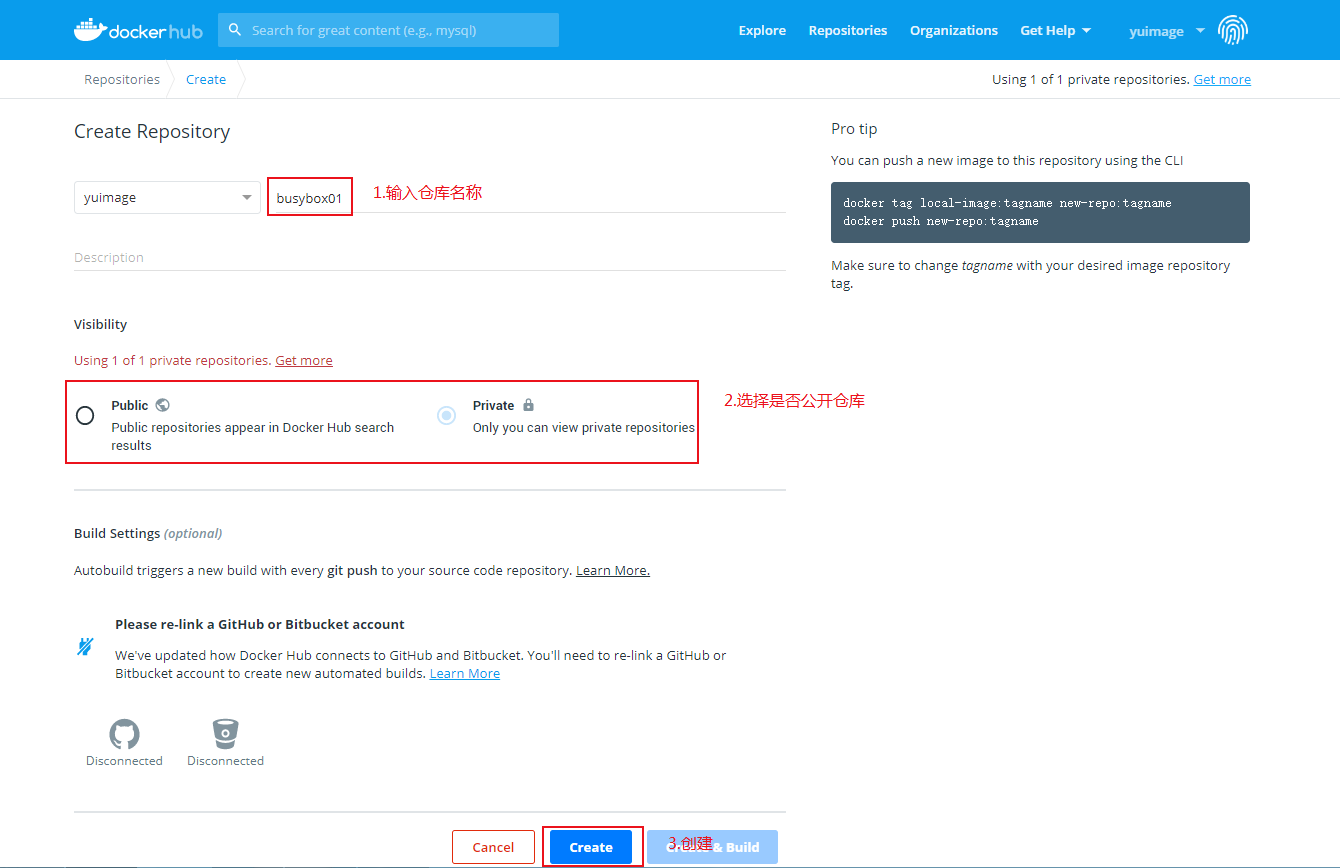Click Get more link in header bar

click(x=1222, y=79)
